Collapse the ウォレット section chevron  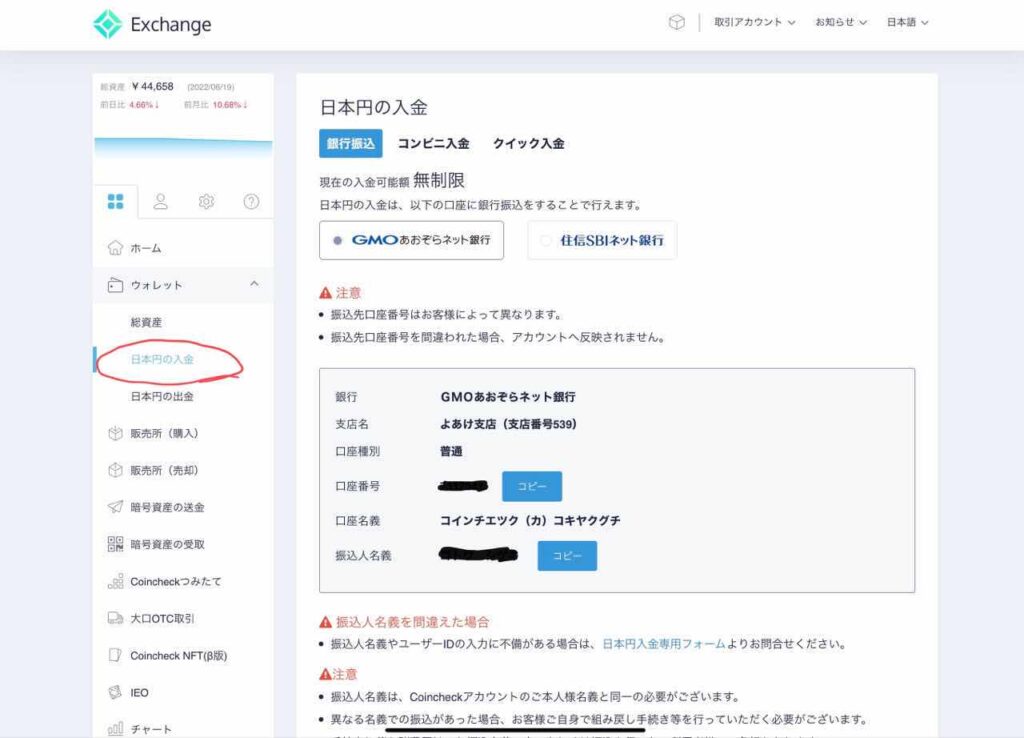[x=254, y=284]
